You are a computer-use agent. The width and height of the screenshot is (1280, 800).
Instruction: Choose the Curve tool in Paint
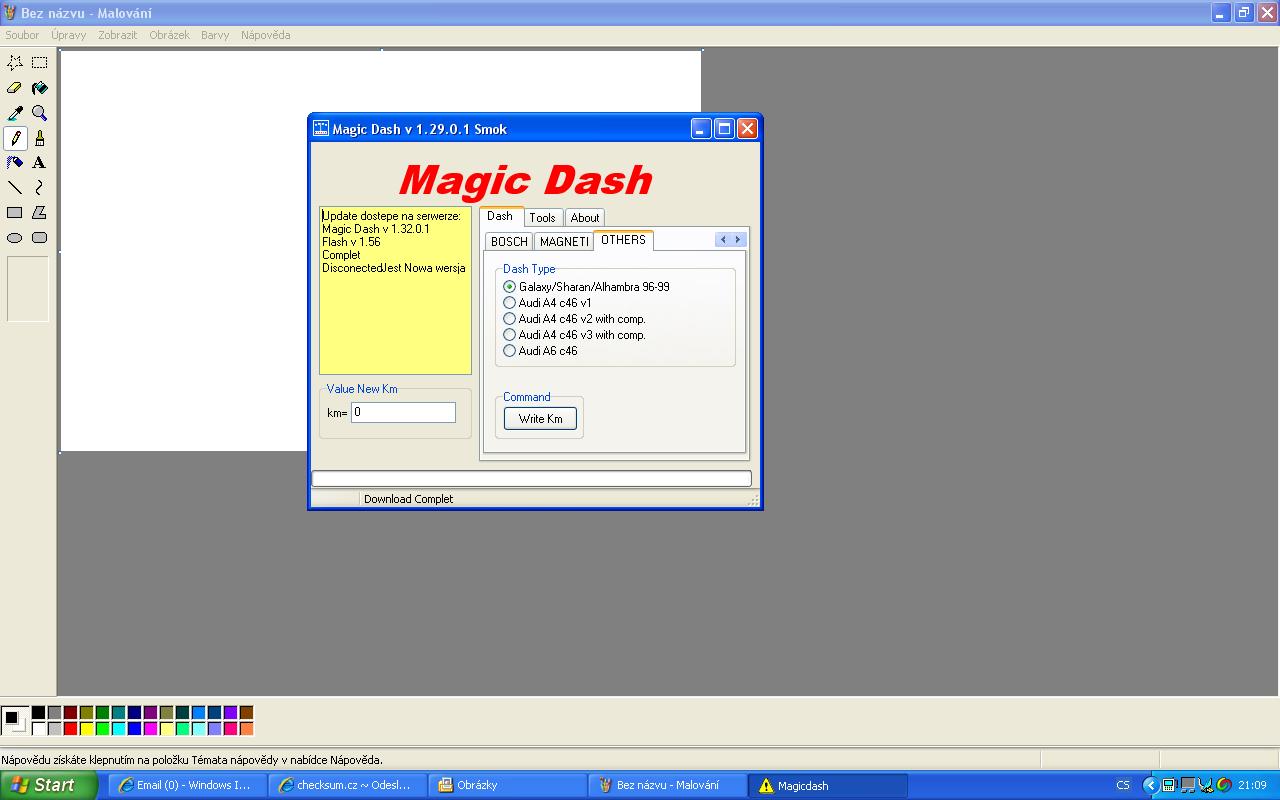(x=39, y=187)
